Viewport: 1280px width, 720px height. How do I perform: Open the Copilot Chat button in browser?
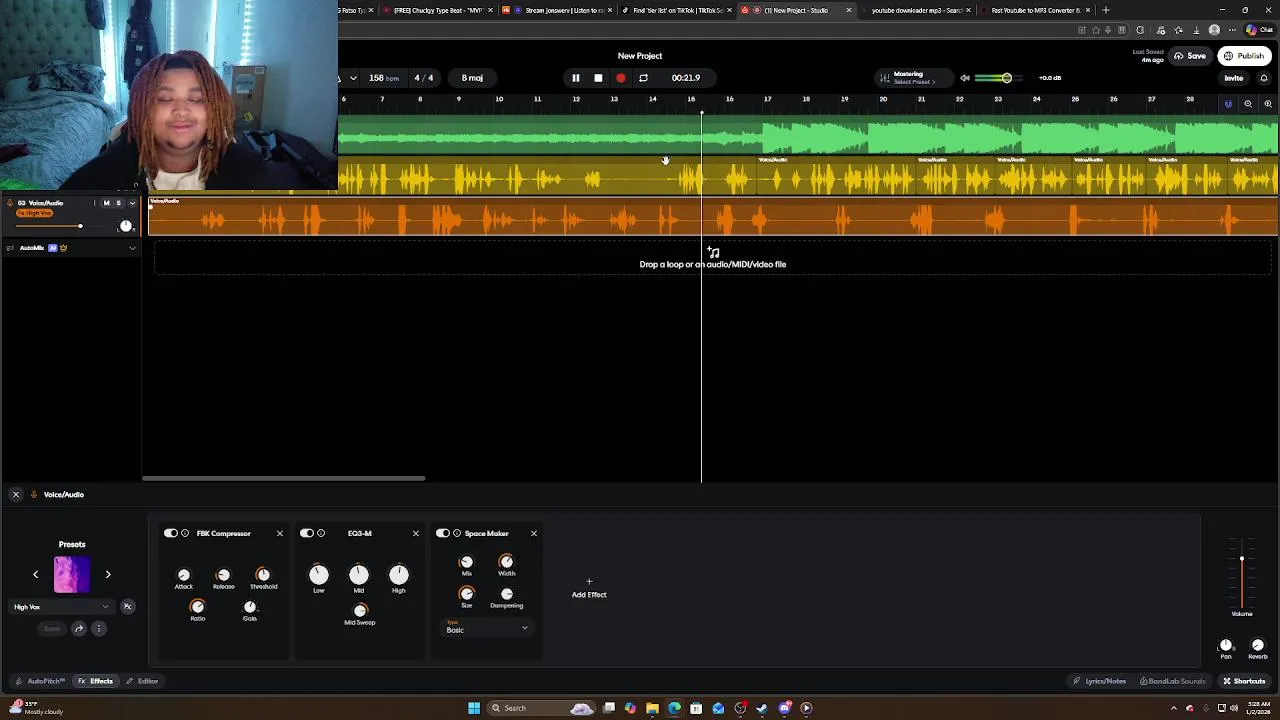1258,30
